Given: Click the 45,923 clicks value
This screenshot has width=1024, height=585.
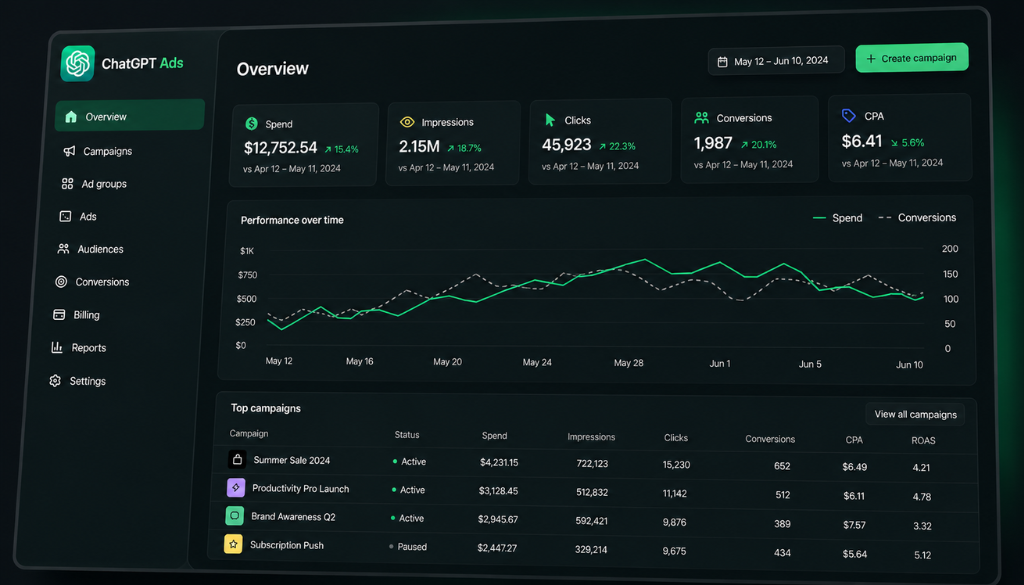Looking at the screenshot, I should point(566,144).
